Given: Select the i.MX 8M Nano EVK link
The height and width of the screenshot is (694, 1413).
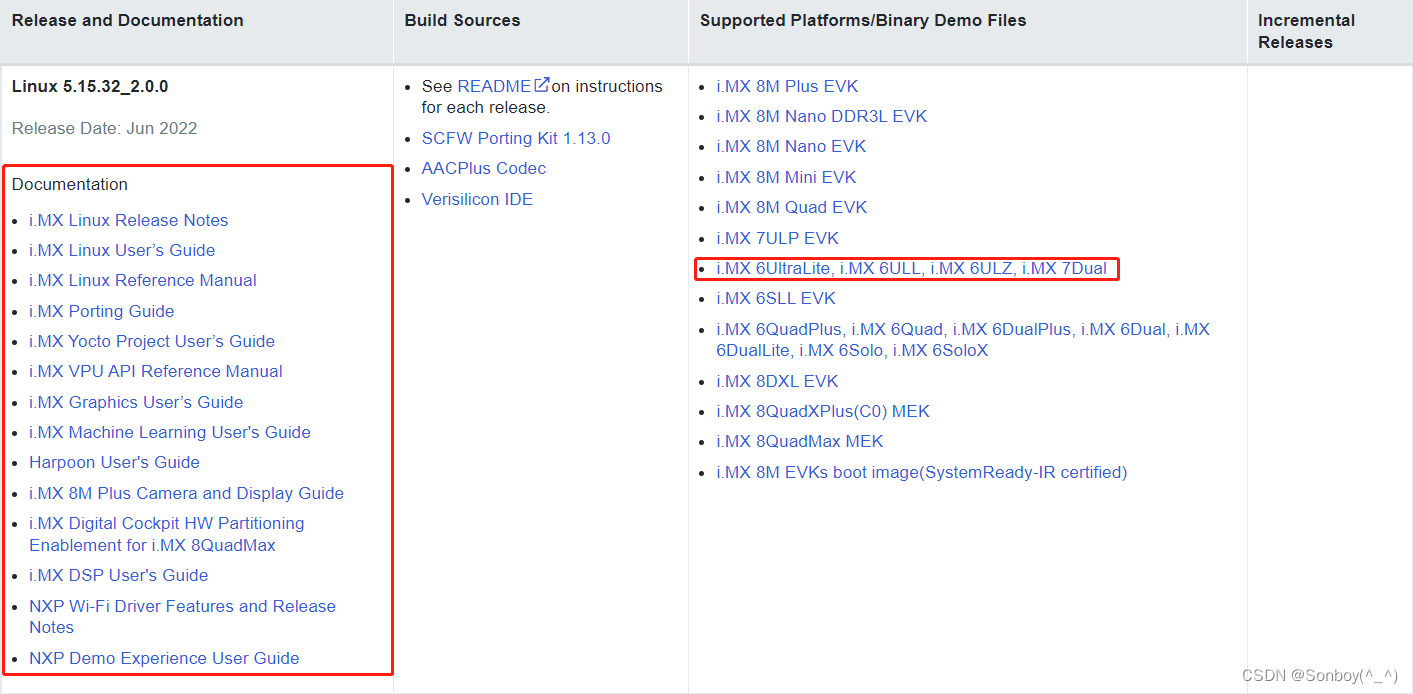Looking at the screenshot, I should (x=791, y=146).
